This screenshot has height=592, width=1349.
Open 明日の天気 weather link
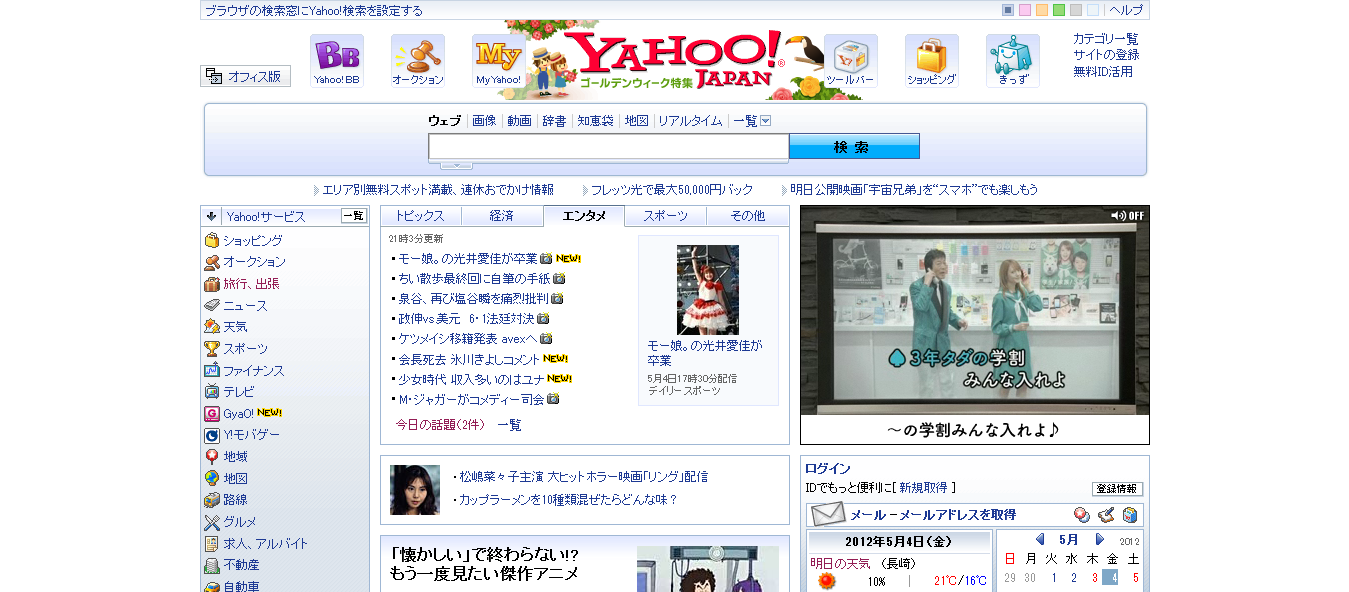click(x=840, y=563)
